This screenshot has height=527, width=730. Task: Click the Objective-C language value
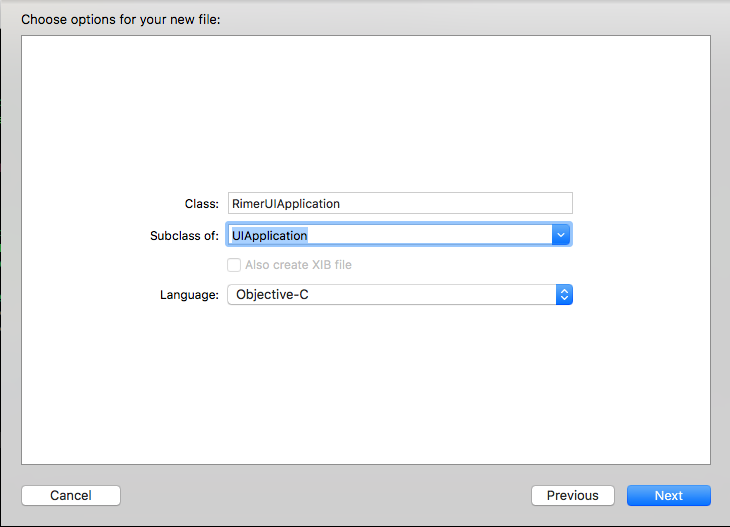[272, 295]
